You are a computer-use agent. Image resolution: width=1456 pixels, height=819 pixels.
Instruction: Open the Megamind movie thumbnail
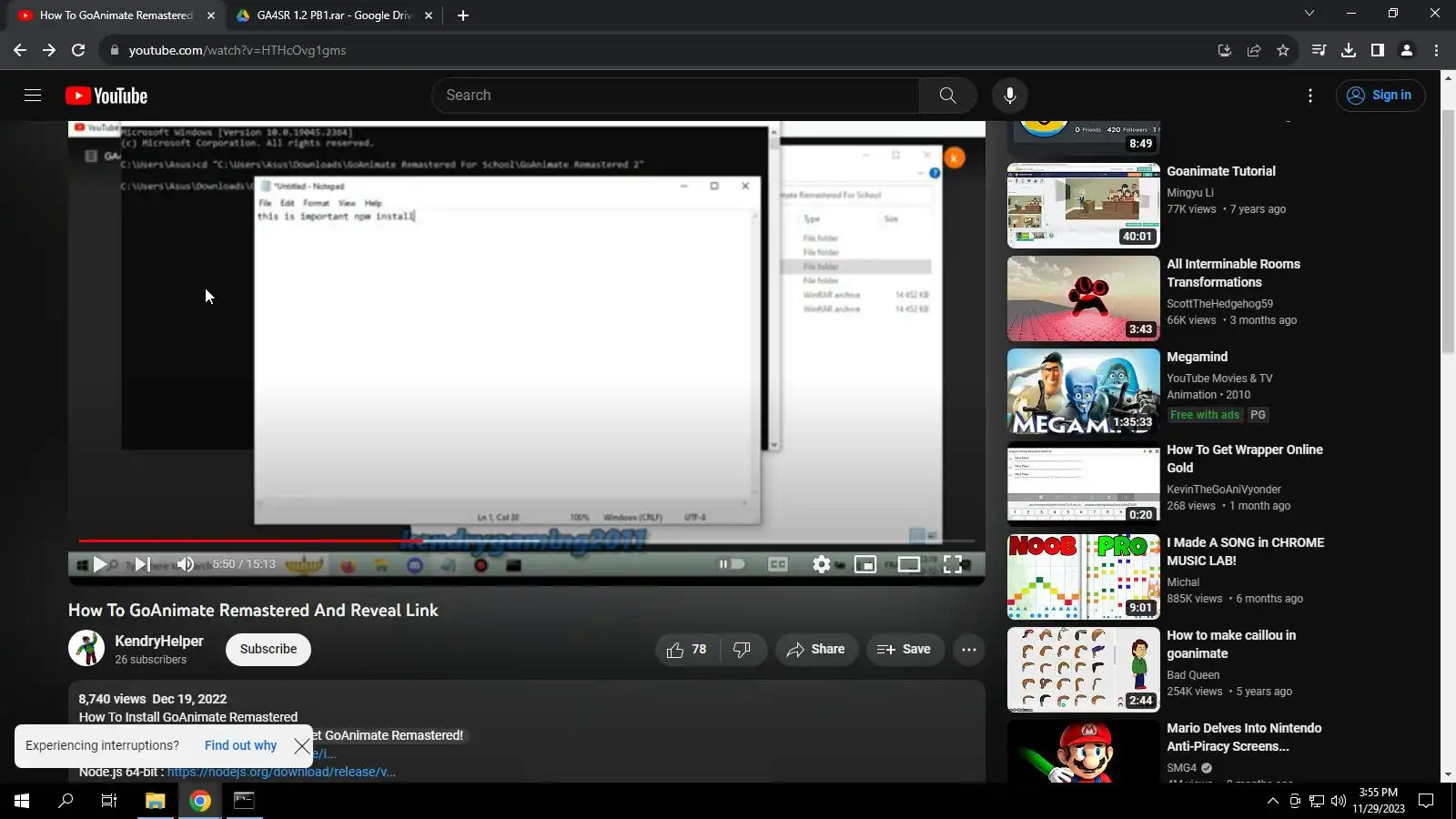(x=1084, y=391)
